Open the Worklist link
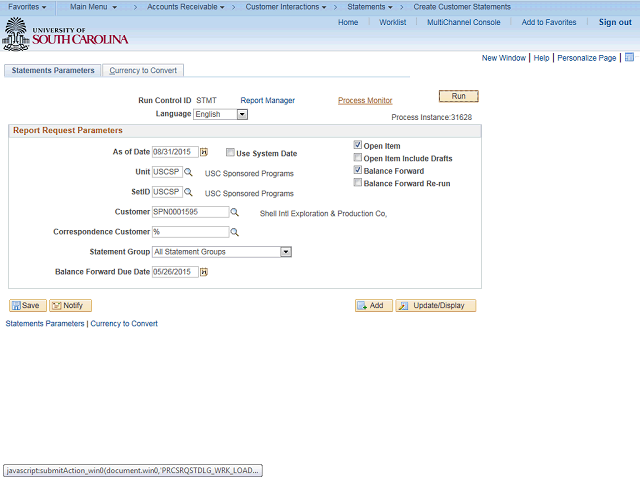Viewport: 640px width, 480px height. coord(392,22)
